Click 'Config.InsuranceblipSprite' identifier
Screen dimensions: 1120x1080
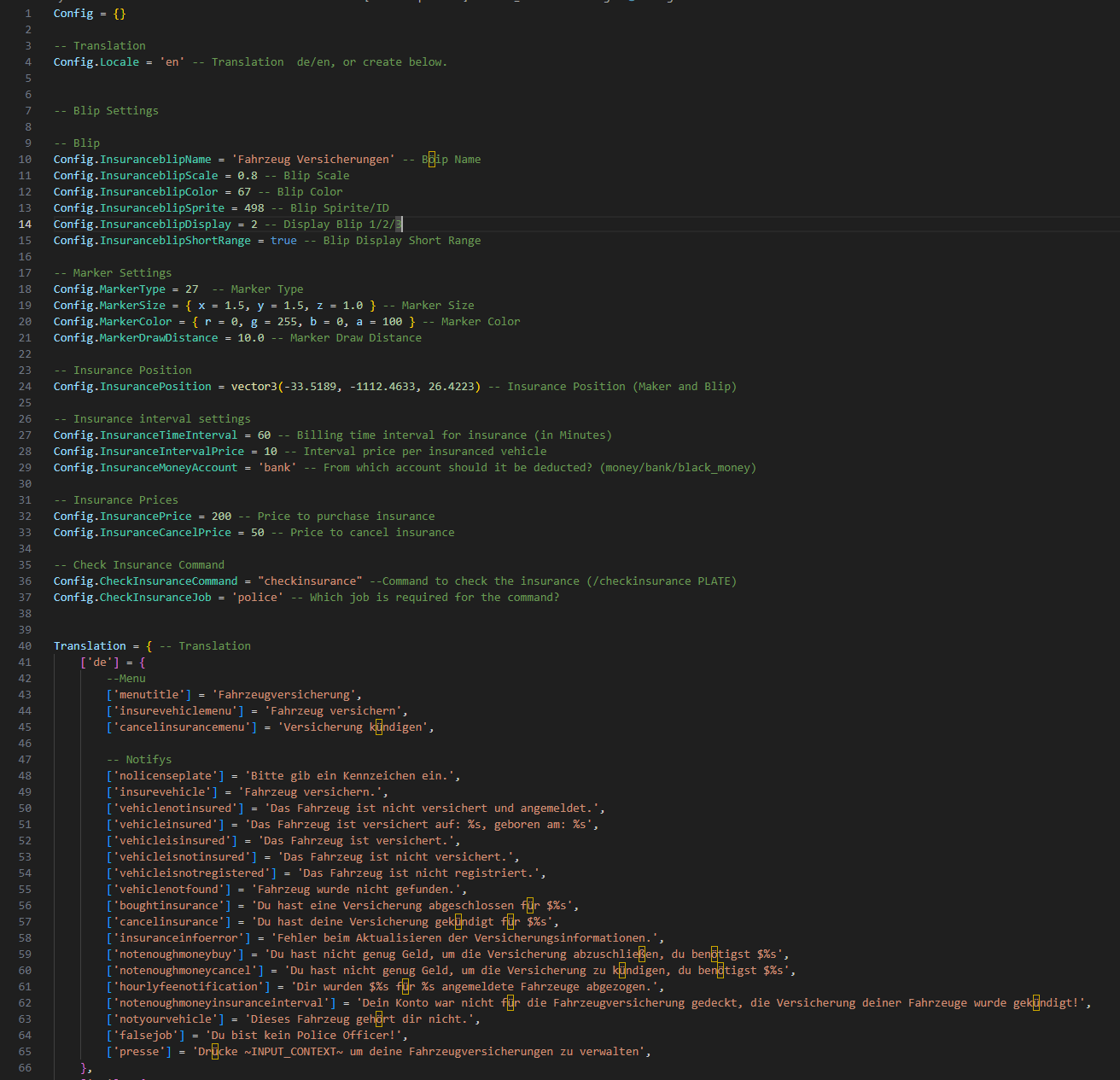click(x=139, y=208)
